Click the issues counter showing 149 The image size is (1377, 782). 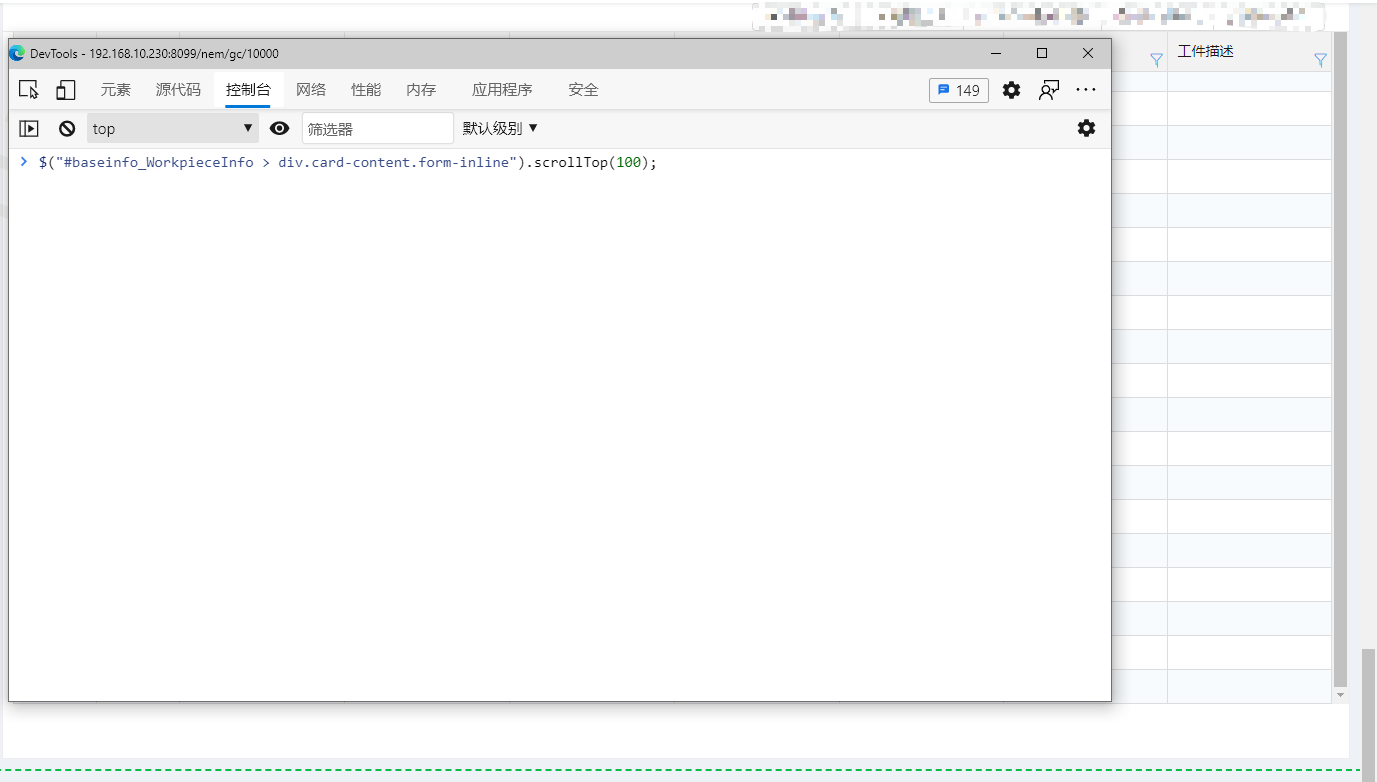click(958, 90)
